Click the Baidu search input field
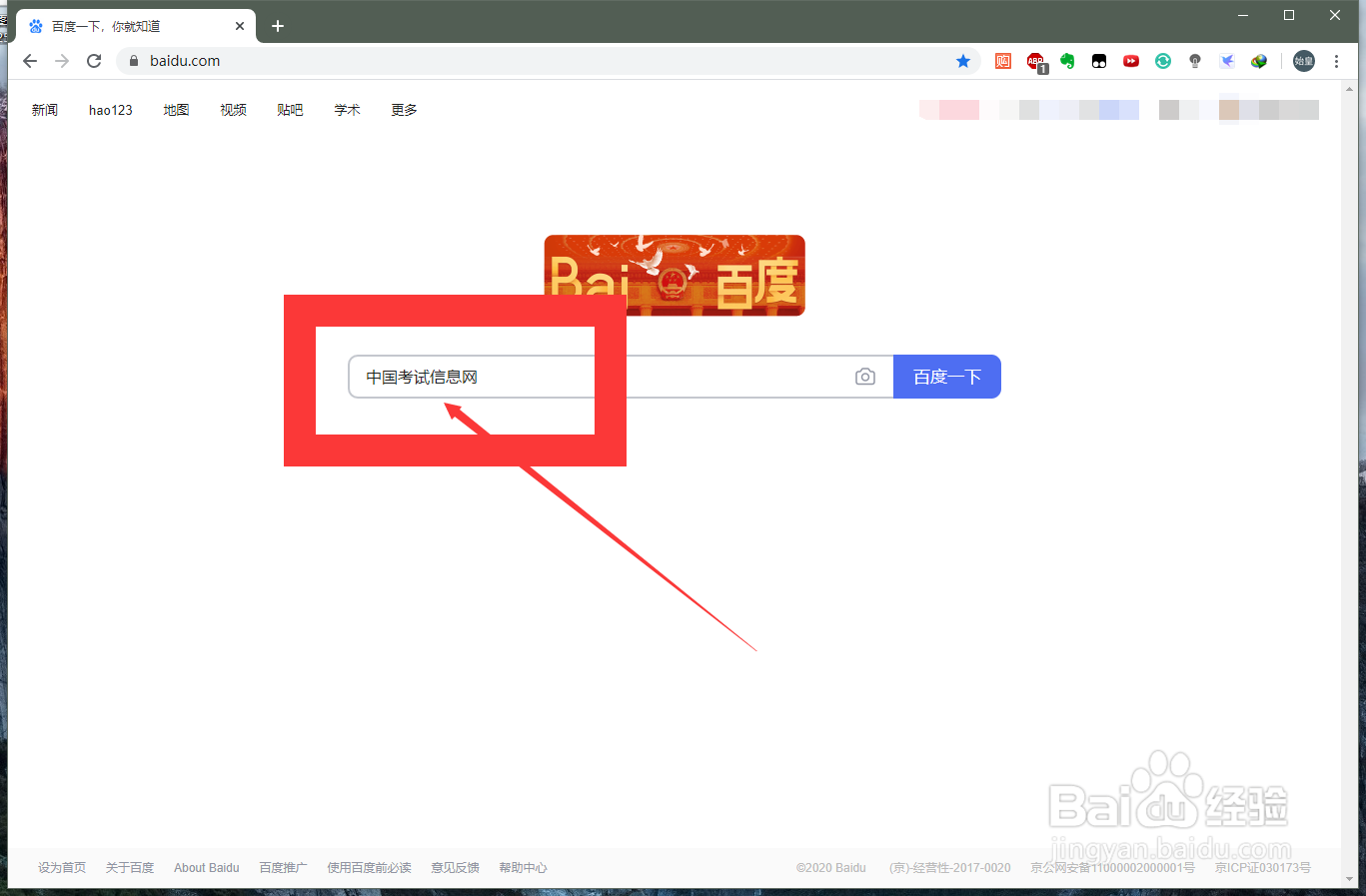 [621, 377]
